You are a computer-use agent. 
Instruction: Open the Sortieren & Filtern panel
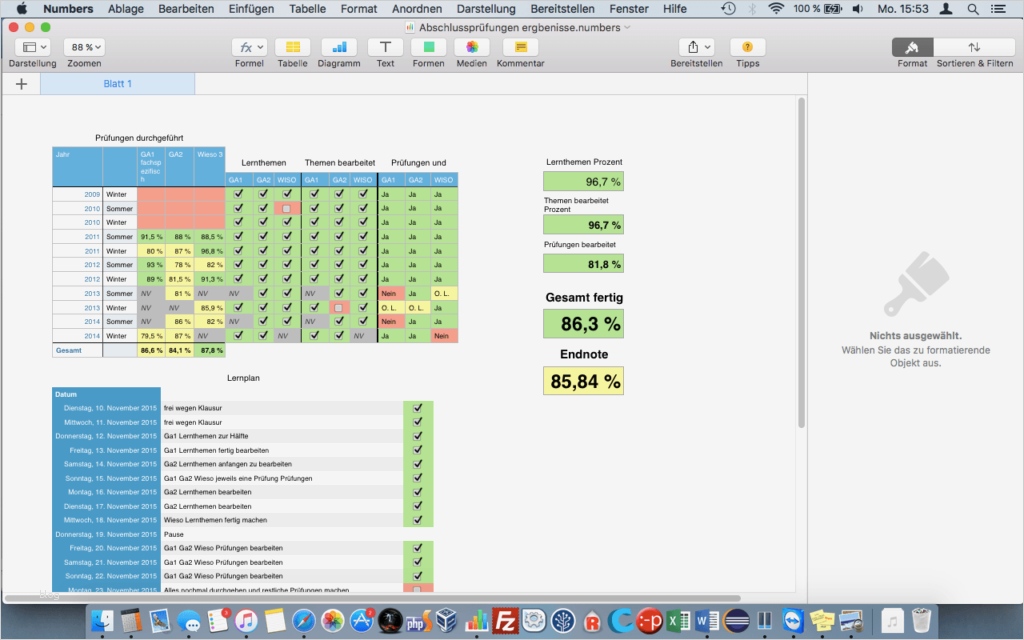[x=974, y=47]
